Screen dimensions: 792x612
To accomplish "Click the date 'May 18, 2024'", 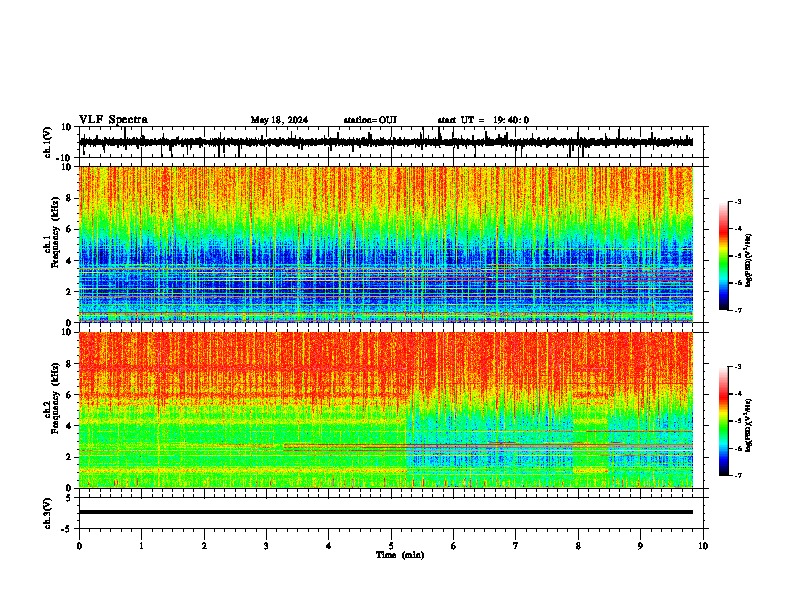I will click(279, 120).
